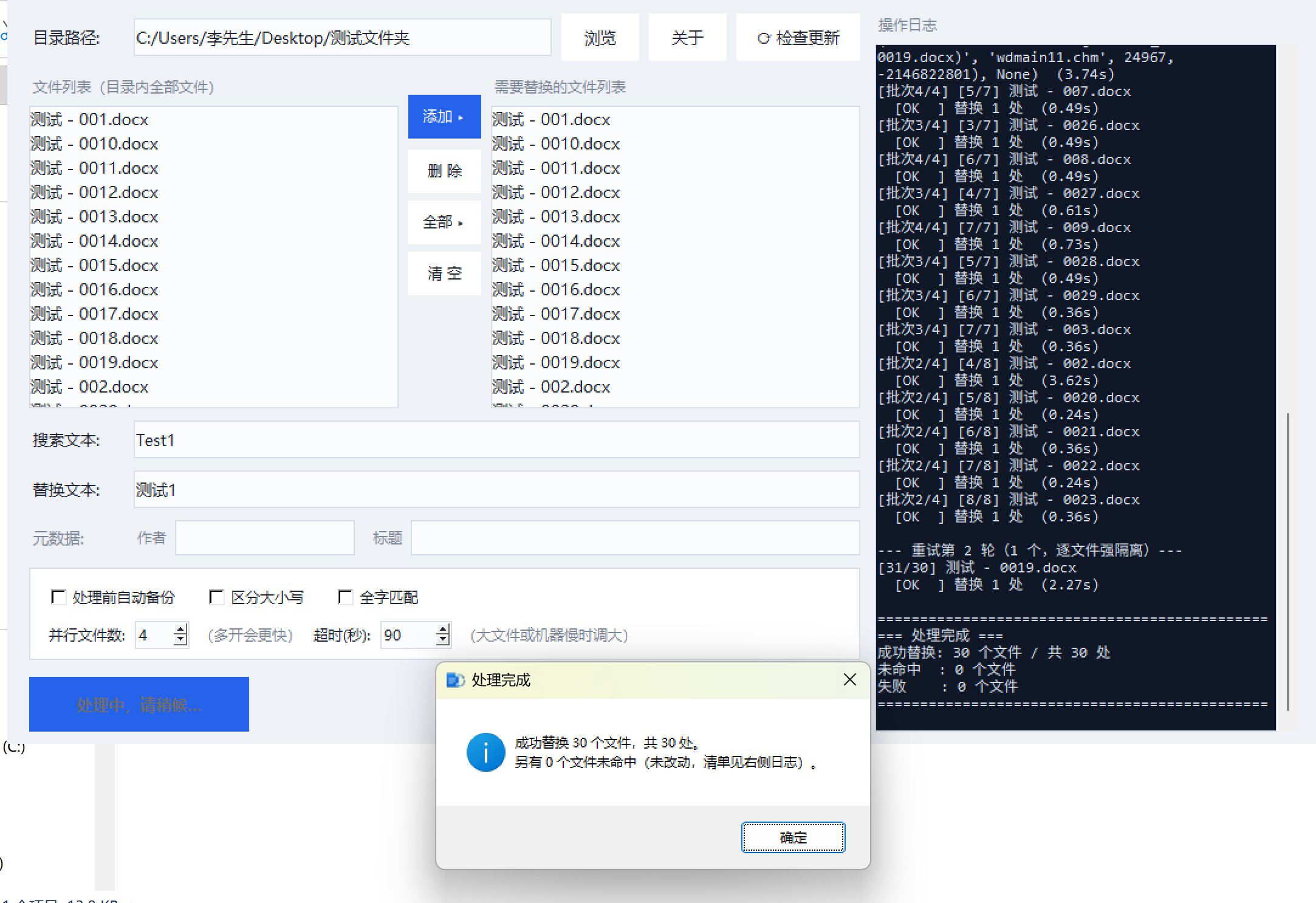Click the operation log scrollbar
The width and height of the screenshot is (1316, 903).
pyautogui.click(x=1287, y=561)
